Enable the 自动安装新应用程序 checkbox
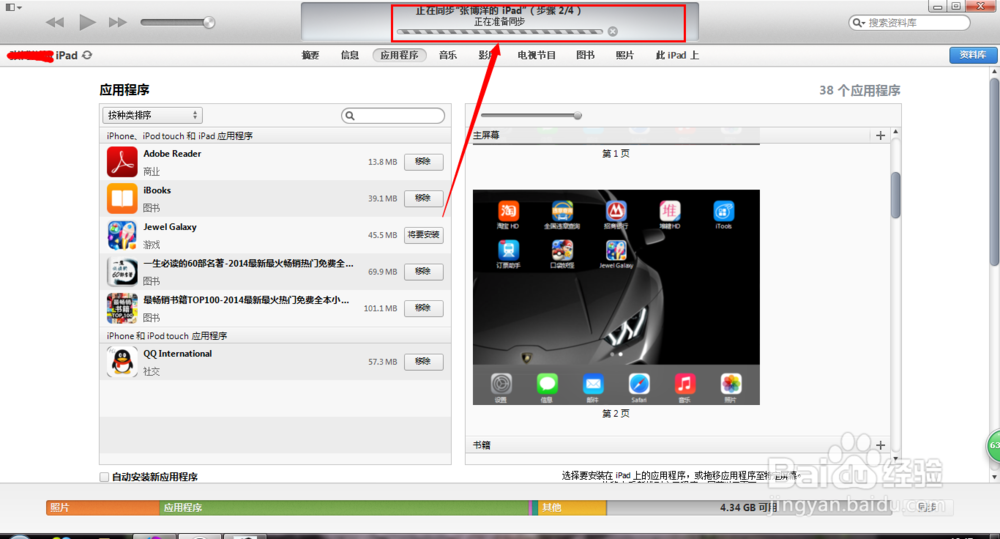1000x539 pixels. pyautogui.click(x=104, y=477)
